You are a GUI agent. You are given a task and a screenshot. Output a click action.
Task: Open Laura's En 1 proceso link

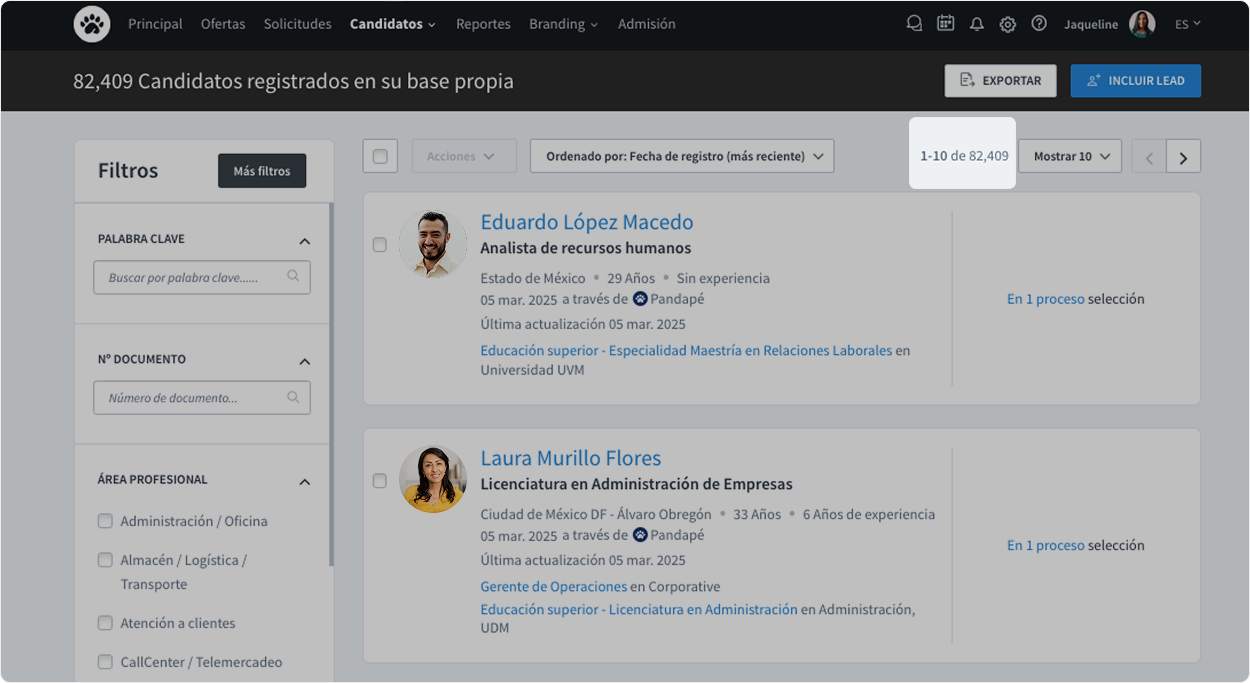[x=1045, y=545]
